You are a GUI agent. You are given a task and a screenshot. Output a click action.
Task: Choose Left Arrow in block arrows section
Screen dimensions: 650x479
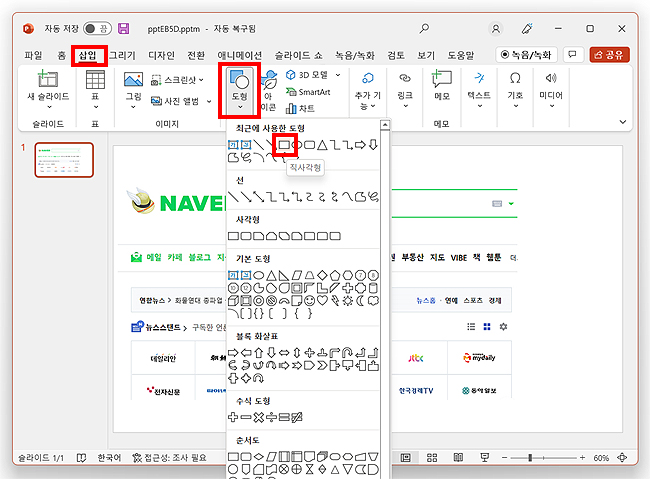(246, 353)
